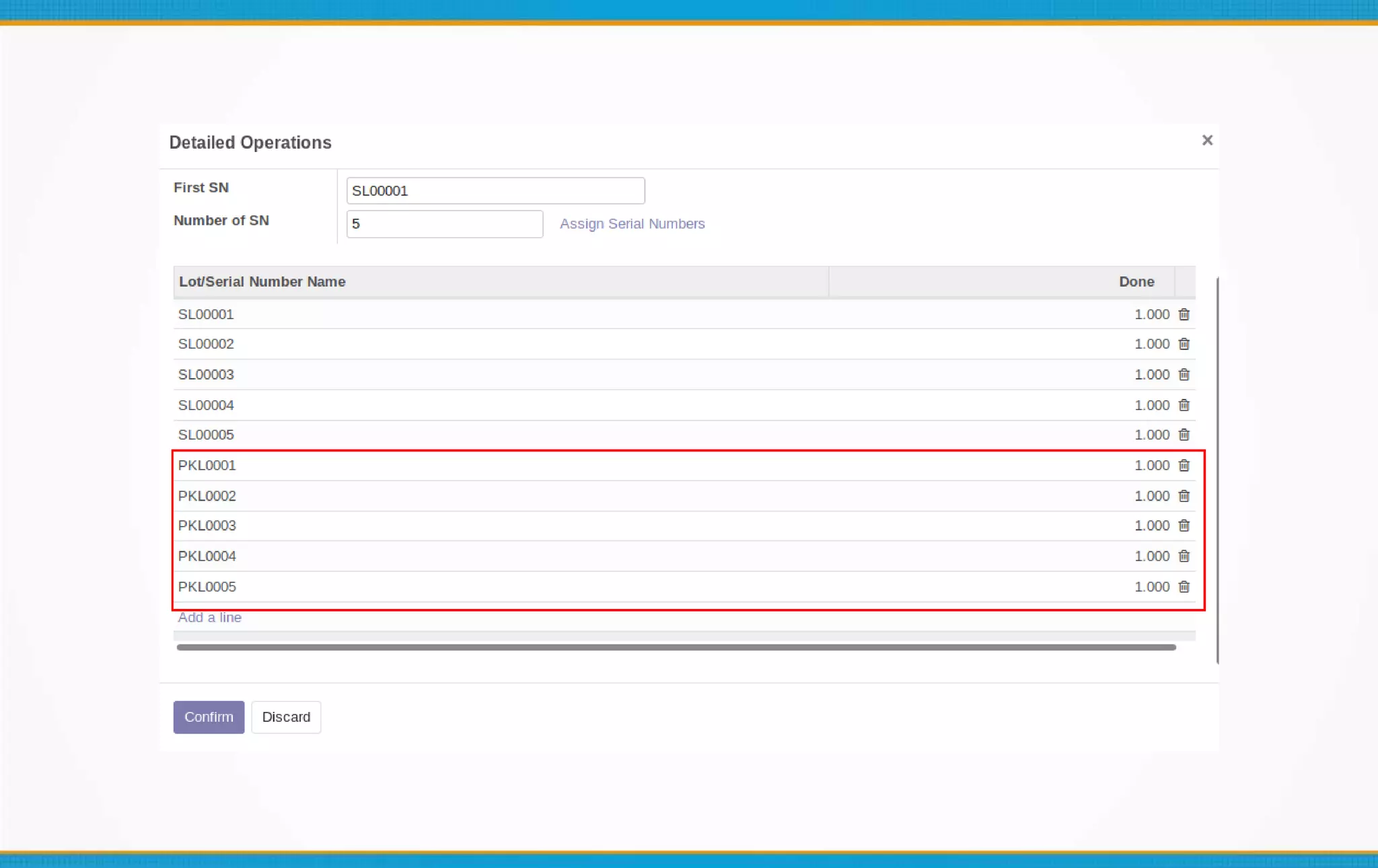Delete the SL00002 serial number line
Viewport: 1378px width, 868px height.
coord(1184,344)
